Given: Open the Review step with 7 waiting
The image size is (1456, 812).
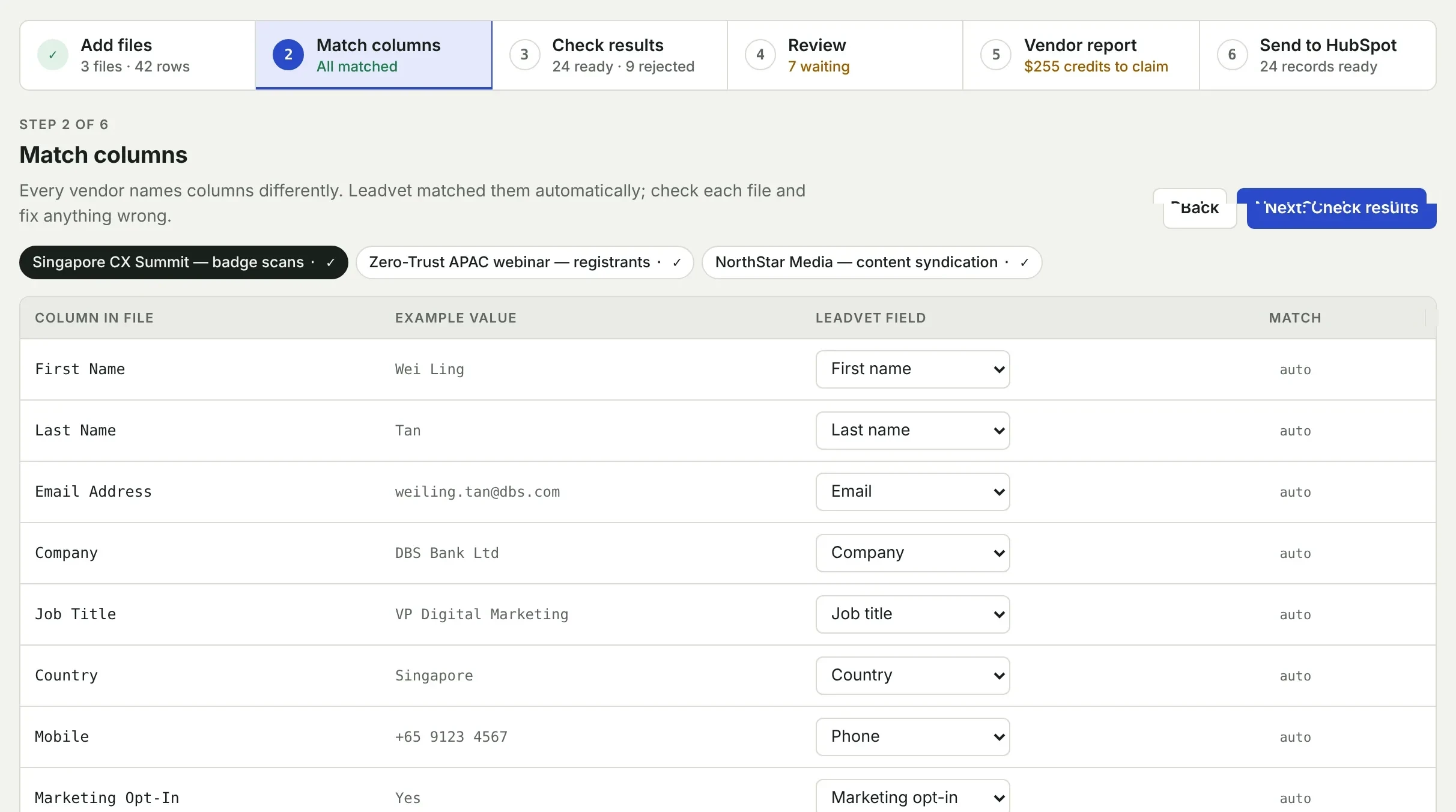Looking at the screenshot, I should click(845, 55).
